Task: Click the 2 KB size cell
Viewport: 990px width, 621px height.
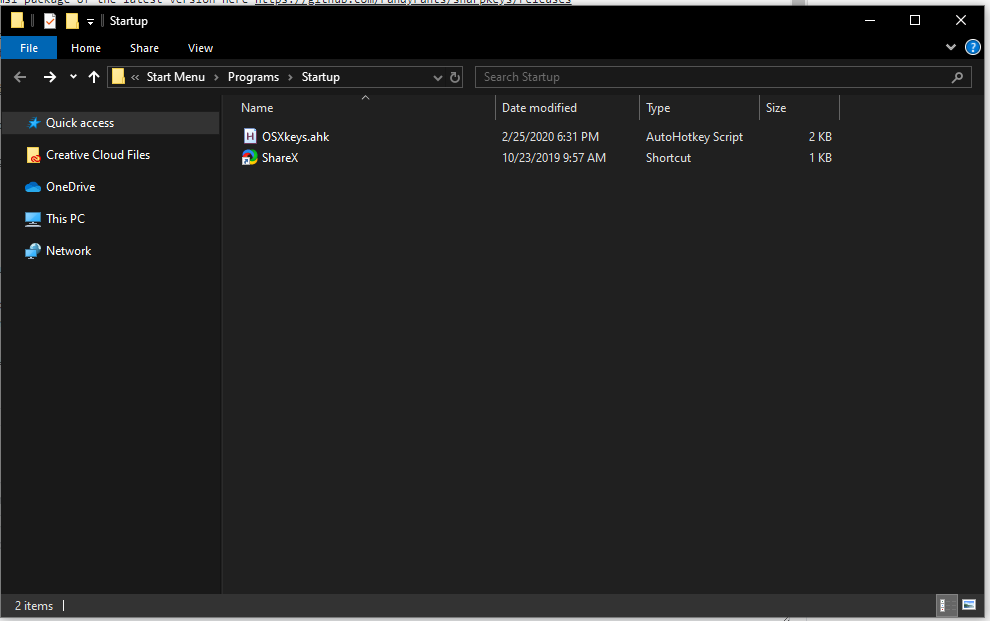Action: point(820,137)
